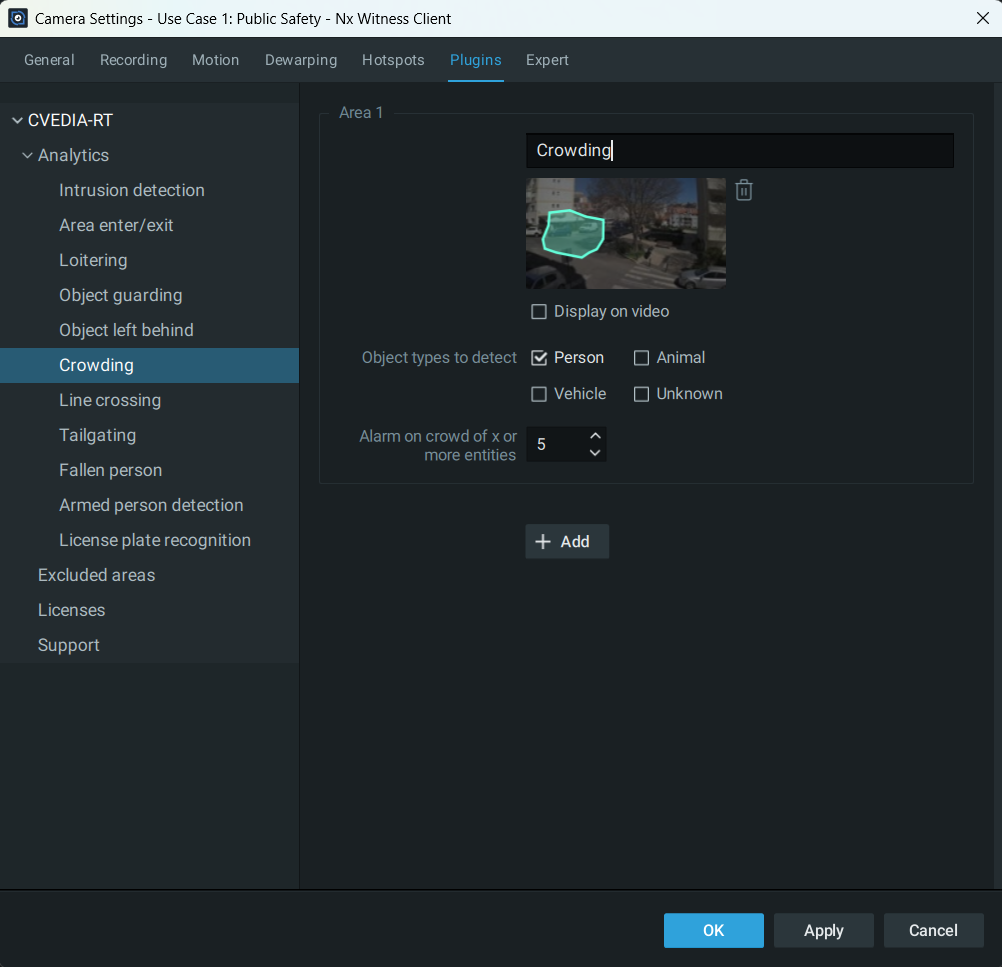Delete Area 1 with the trash icon
This screenshot has width=1002, height=967.
[x=743, y=190]
